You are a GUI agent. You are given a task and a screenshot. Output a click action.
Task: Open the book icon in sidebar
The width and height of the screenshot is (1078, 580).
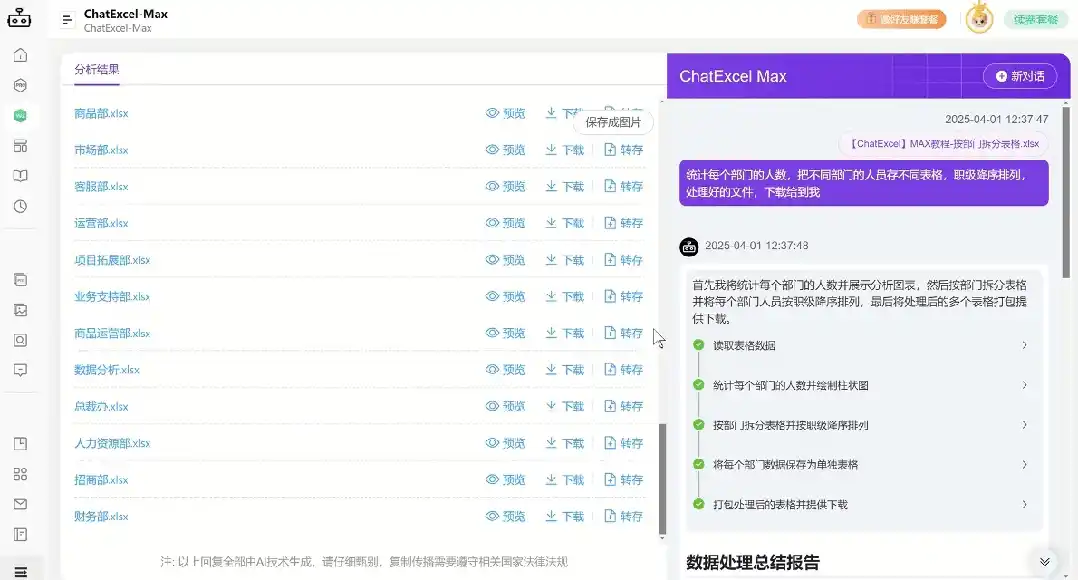[x=21, y=176]
